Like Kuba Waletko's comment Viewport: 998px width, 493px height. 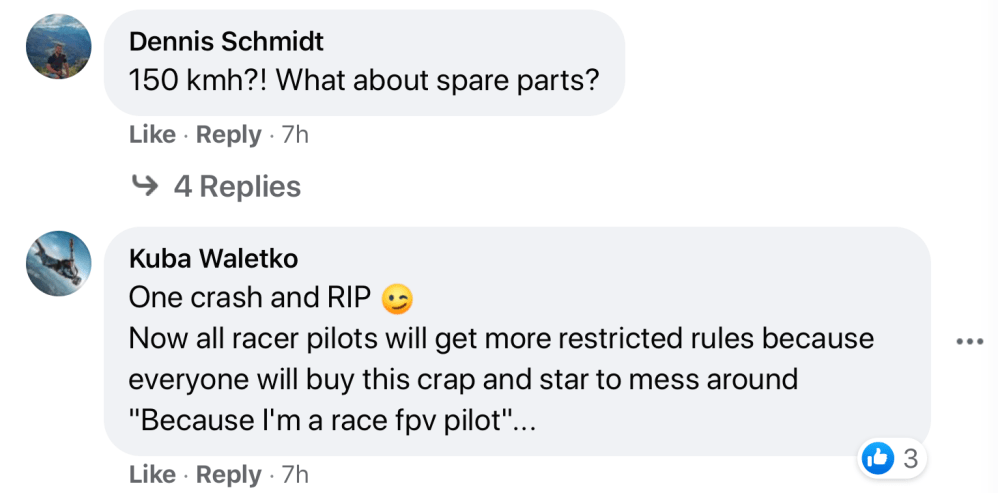(152, 474)
